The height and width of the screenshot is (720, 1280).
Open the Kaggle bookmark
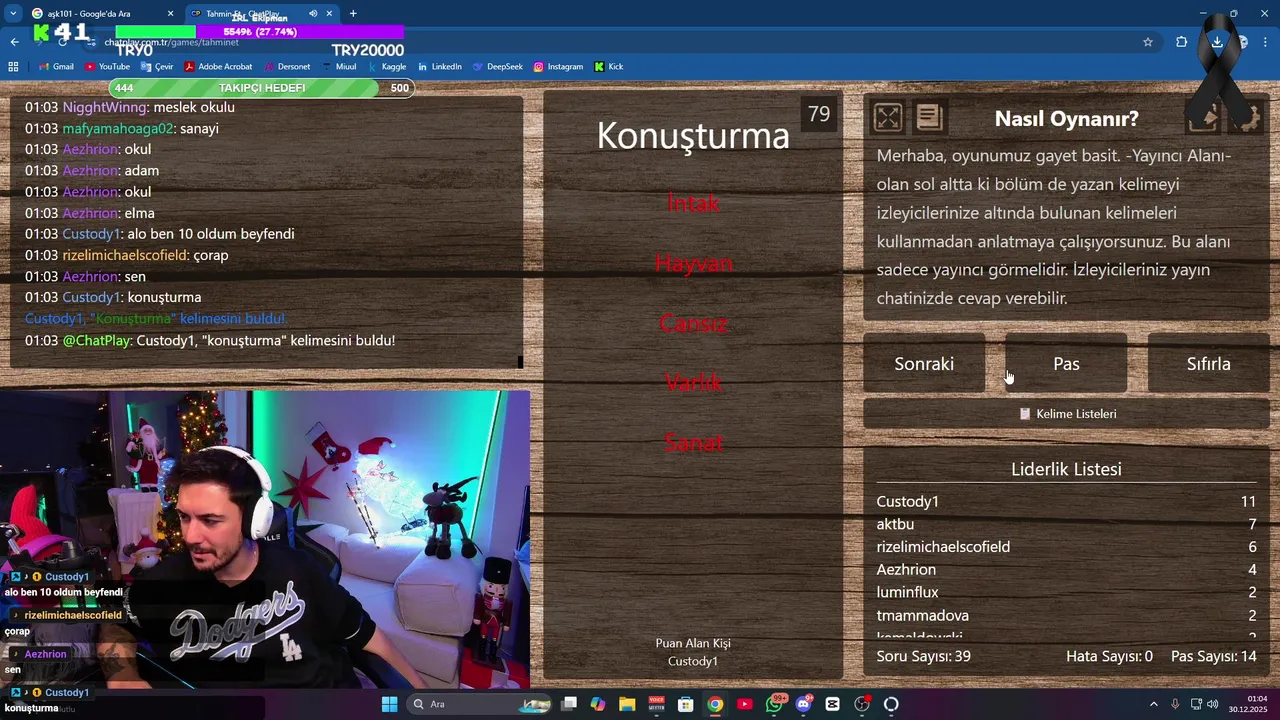coord(386,67)
